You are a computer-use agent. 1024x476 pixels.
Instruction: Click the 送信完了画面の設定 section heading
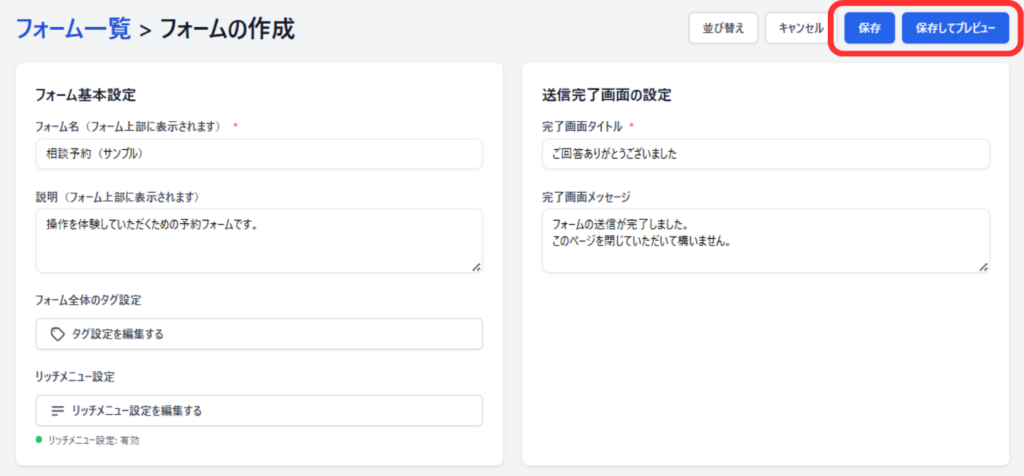pyautogui.click(x=606, y=95)
